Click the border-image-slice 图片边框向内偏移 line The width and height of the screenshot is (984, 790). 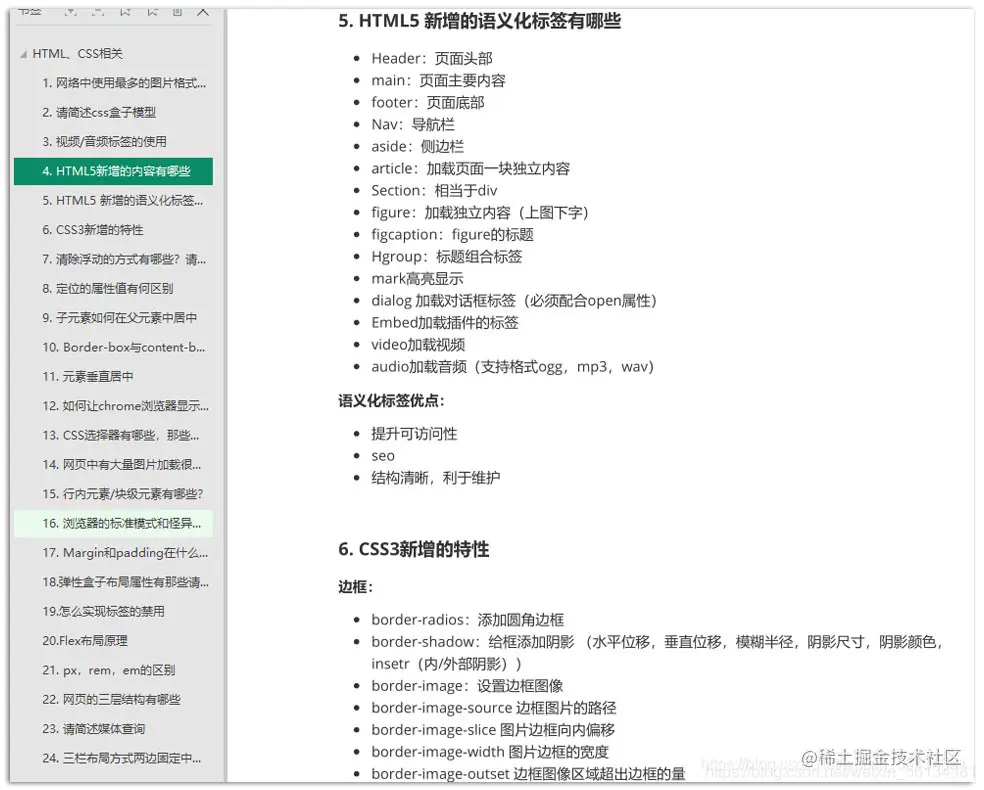tap(493, 730)
